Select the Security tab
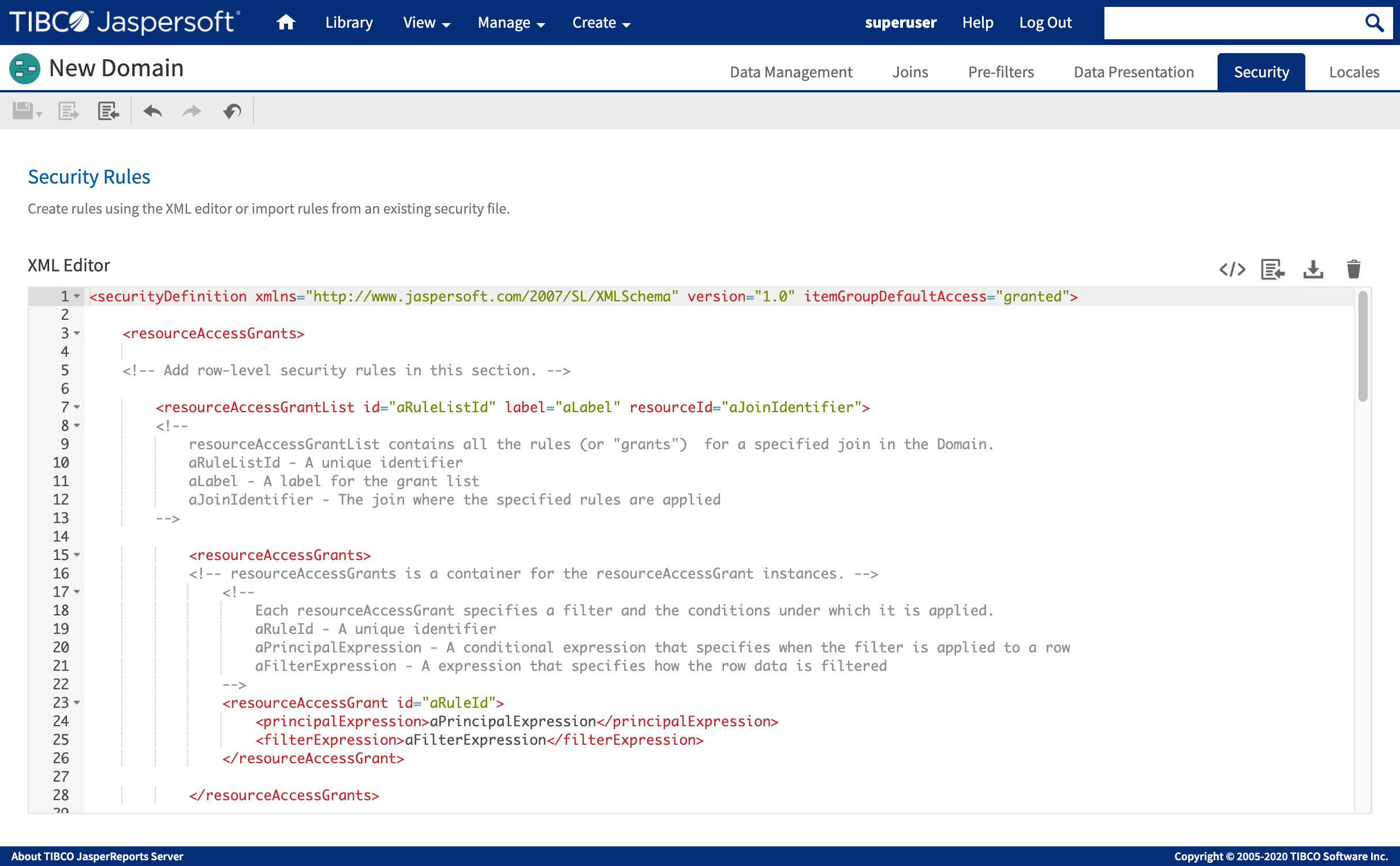Viewport: 1400px width, 866px height. click(x=1261, y=72)
